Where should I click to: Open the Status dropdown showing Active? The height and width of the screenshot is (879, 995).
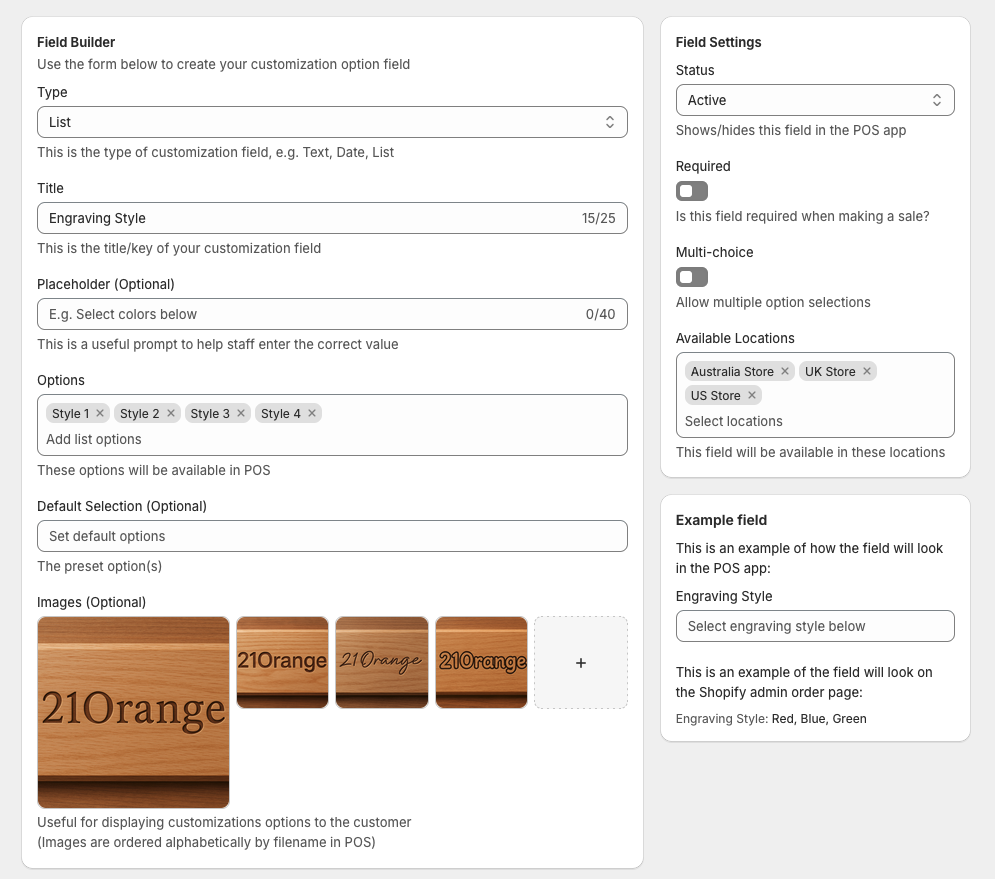pyautogui.click(x=815, y=100)
